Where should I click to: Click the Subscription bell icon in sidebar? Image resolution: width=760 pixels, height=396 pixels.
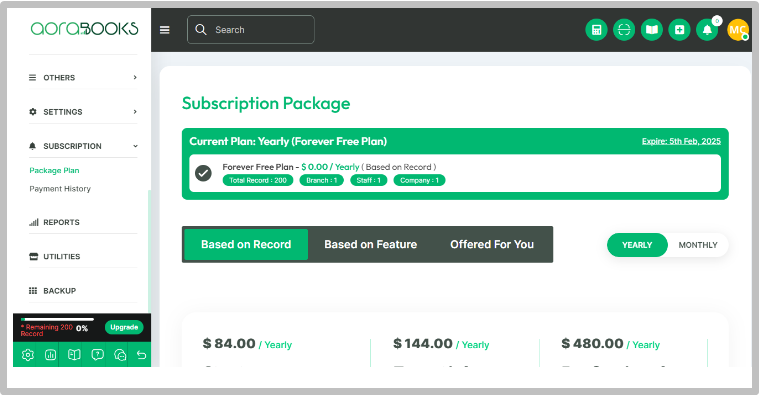pyautogui.click(x=32, y=146)
